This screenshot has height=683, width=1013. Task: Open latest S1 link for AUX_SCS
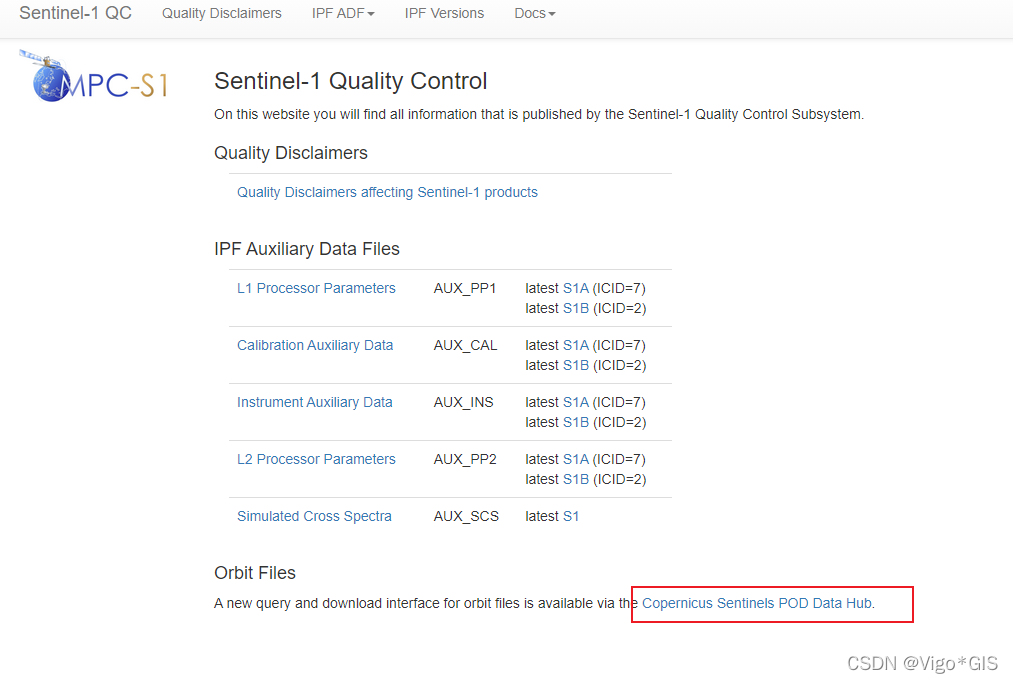571,516
